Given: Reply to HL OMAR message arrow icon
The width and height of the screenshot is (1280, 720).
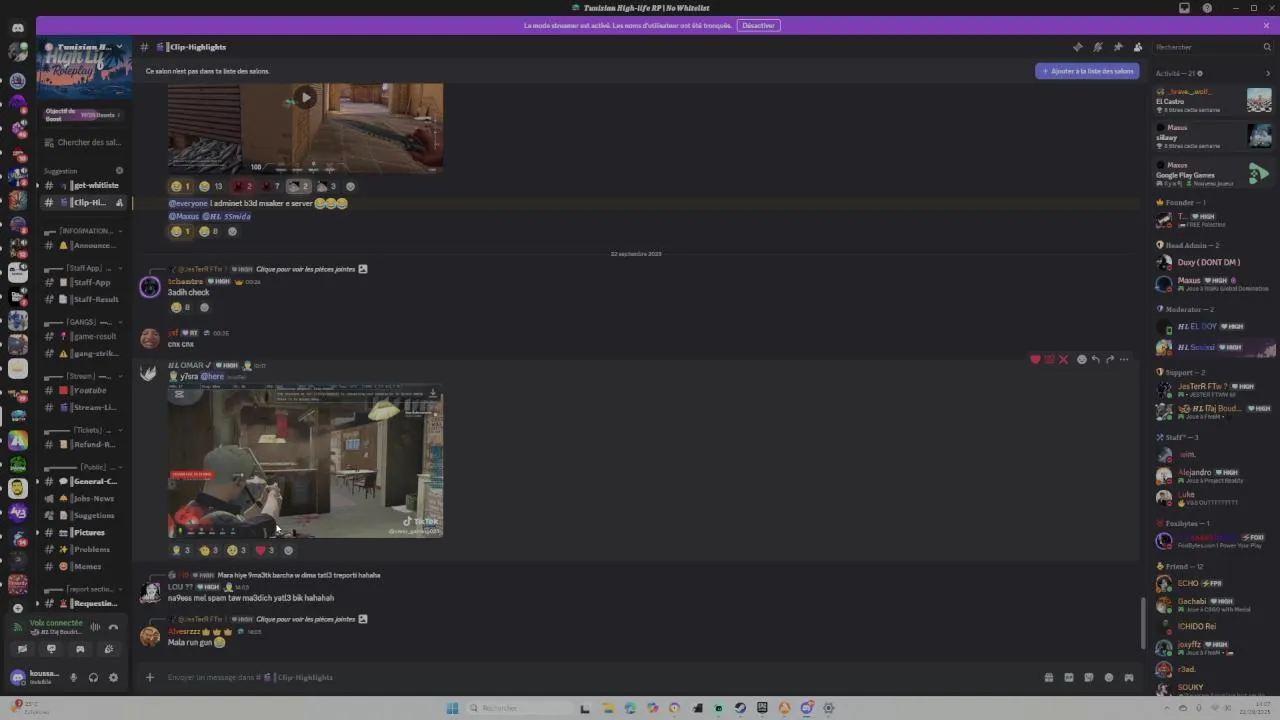Looking at the screenshot, I should click(x=1095, y=359).
